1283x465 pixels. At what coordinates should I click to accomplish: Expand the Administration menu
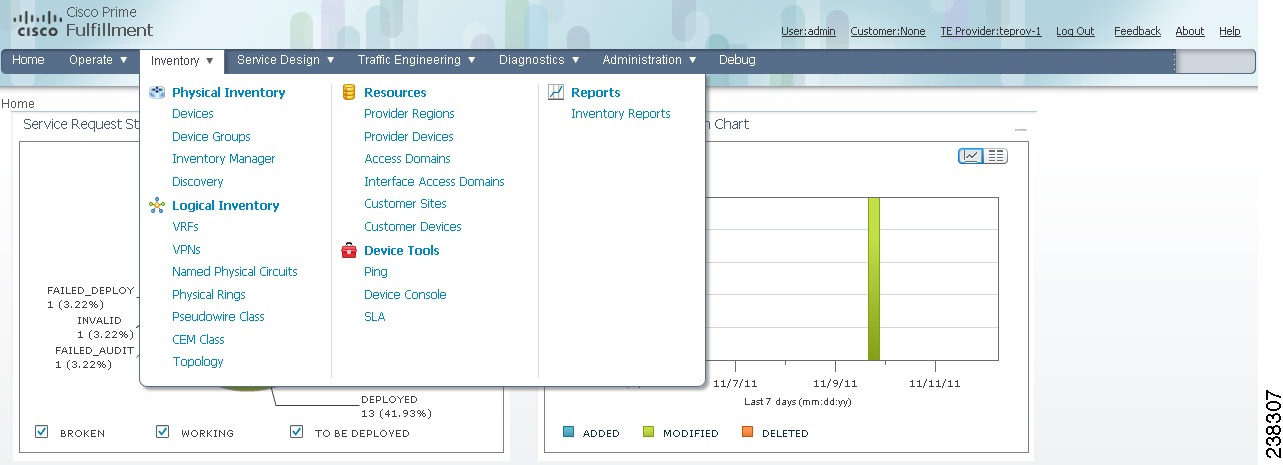click(x=650, y=60)
